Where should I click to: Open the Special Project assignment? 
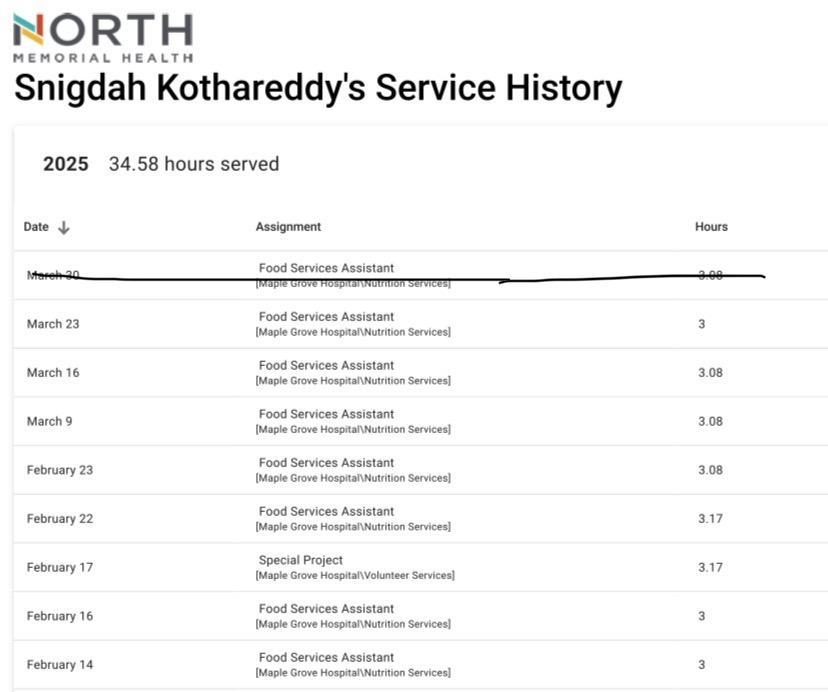click(301, 560)
